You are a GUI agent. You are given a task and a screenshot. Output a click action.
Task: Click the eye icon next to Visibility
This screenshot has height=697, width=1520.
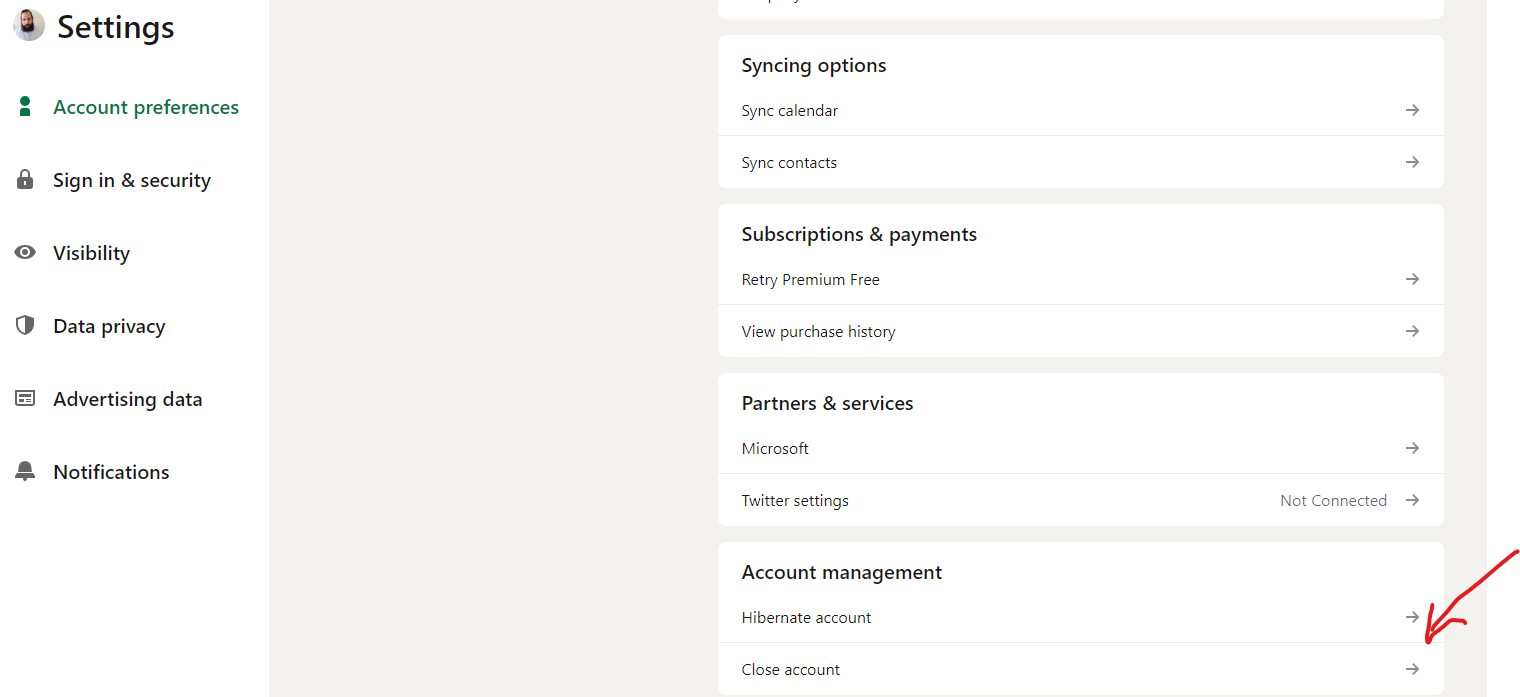click(25, 252)
